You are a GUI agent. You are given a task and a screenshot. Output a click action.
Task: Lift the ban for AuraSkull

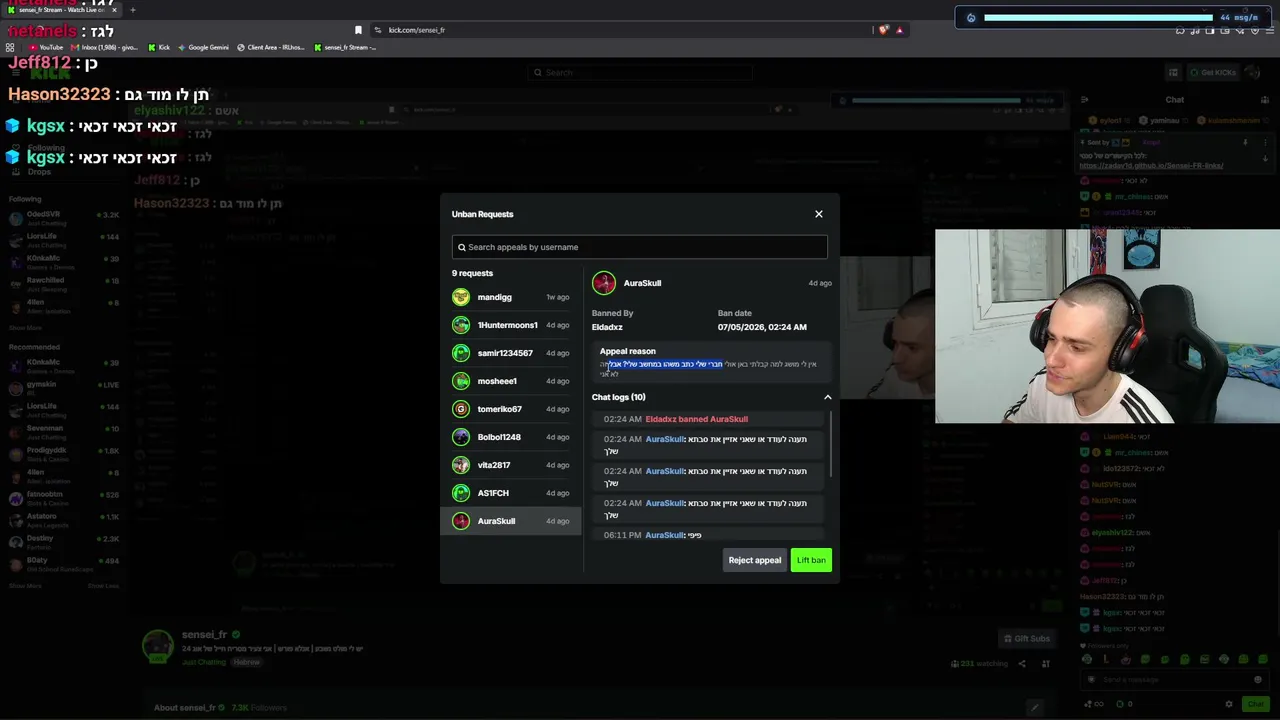(x=811, y=560)
